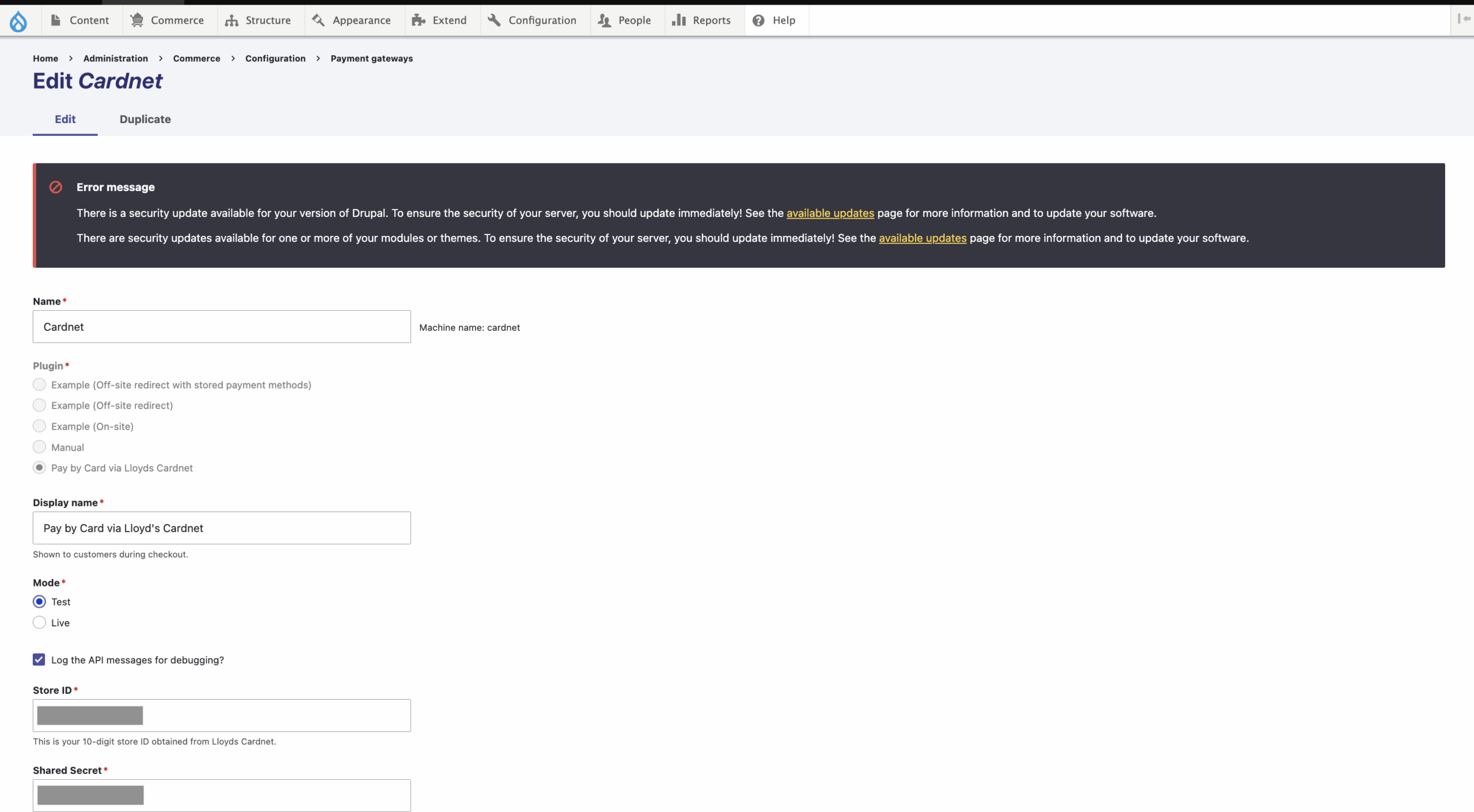Click the Display name input field
Screen dimensions: 1474x812
(222, 528)
